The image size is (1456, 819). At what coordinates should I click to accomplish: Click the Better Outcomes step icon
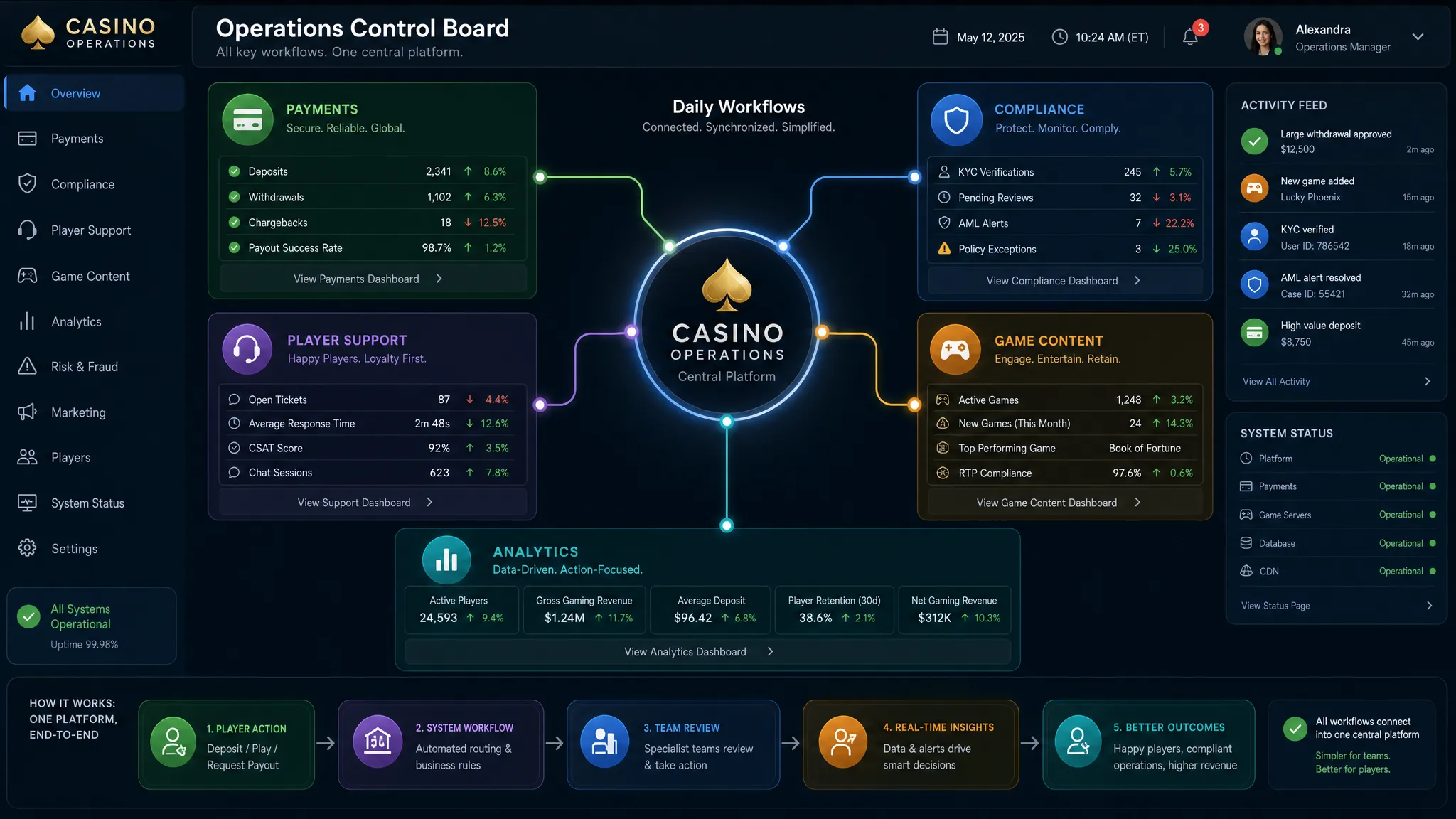(x=1078, y=742)
